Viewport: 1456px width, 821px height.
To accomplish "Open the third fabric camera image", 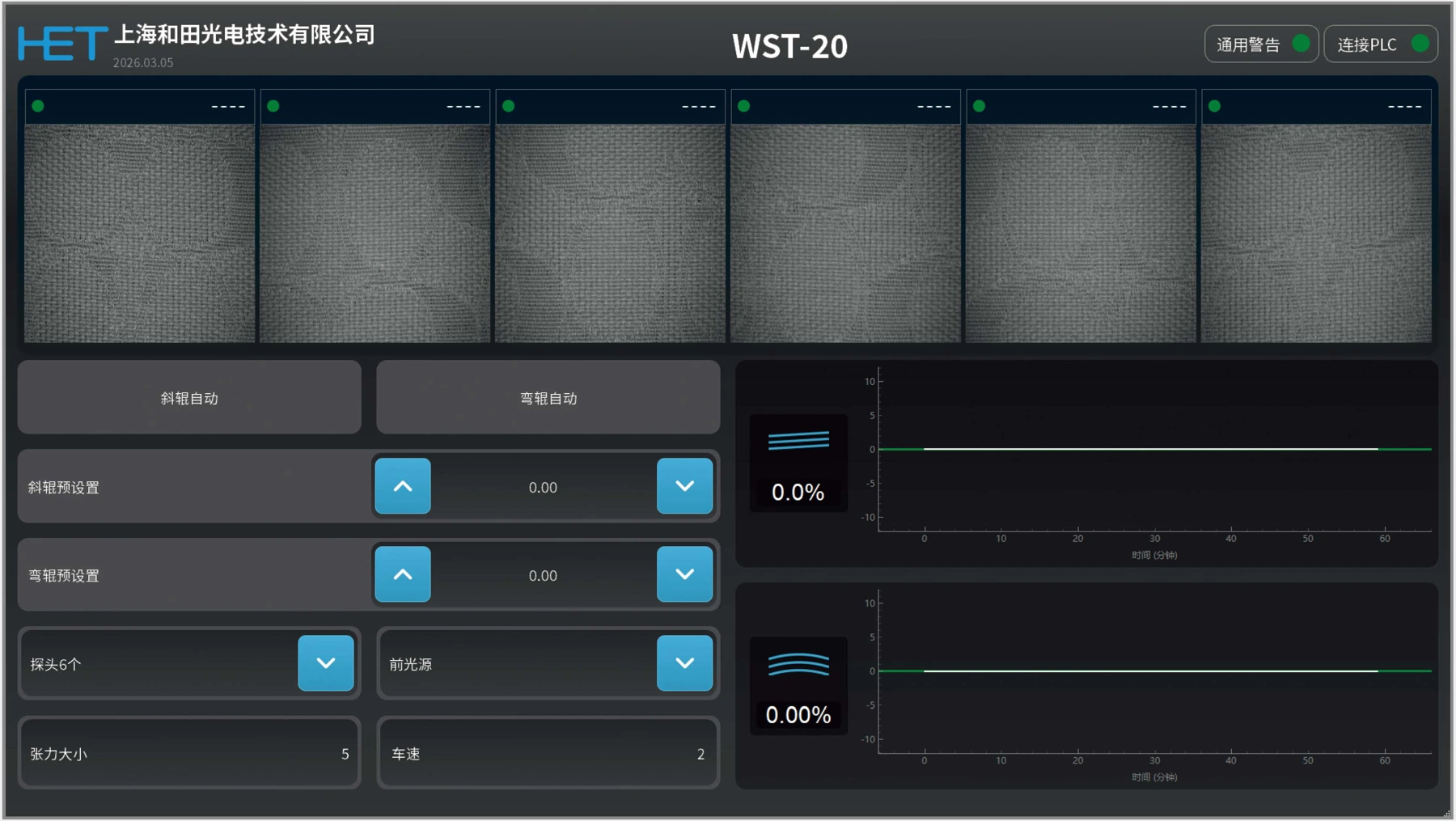I will (x=611, y=233).
